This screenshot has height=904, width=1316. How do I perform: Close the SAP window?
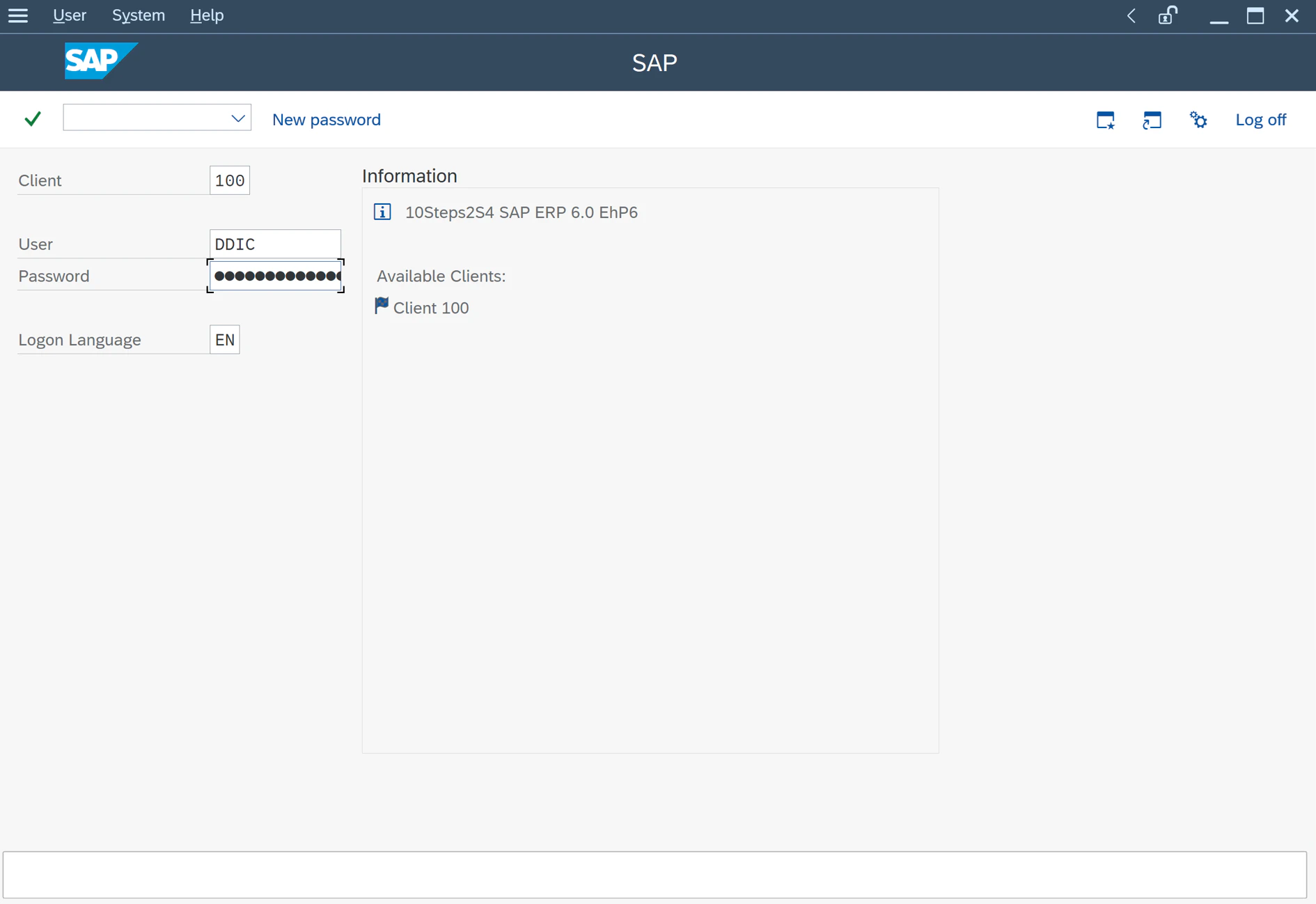(1292, 15)
